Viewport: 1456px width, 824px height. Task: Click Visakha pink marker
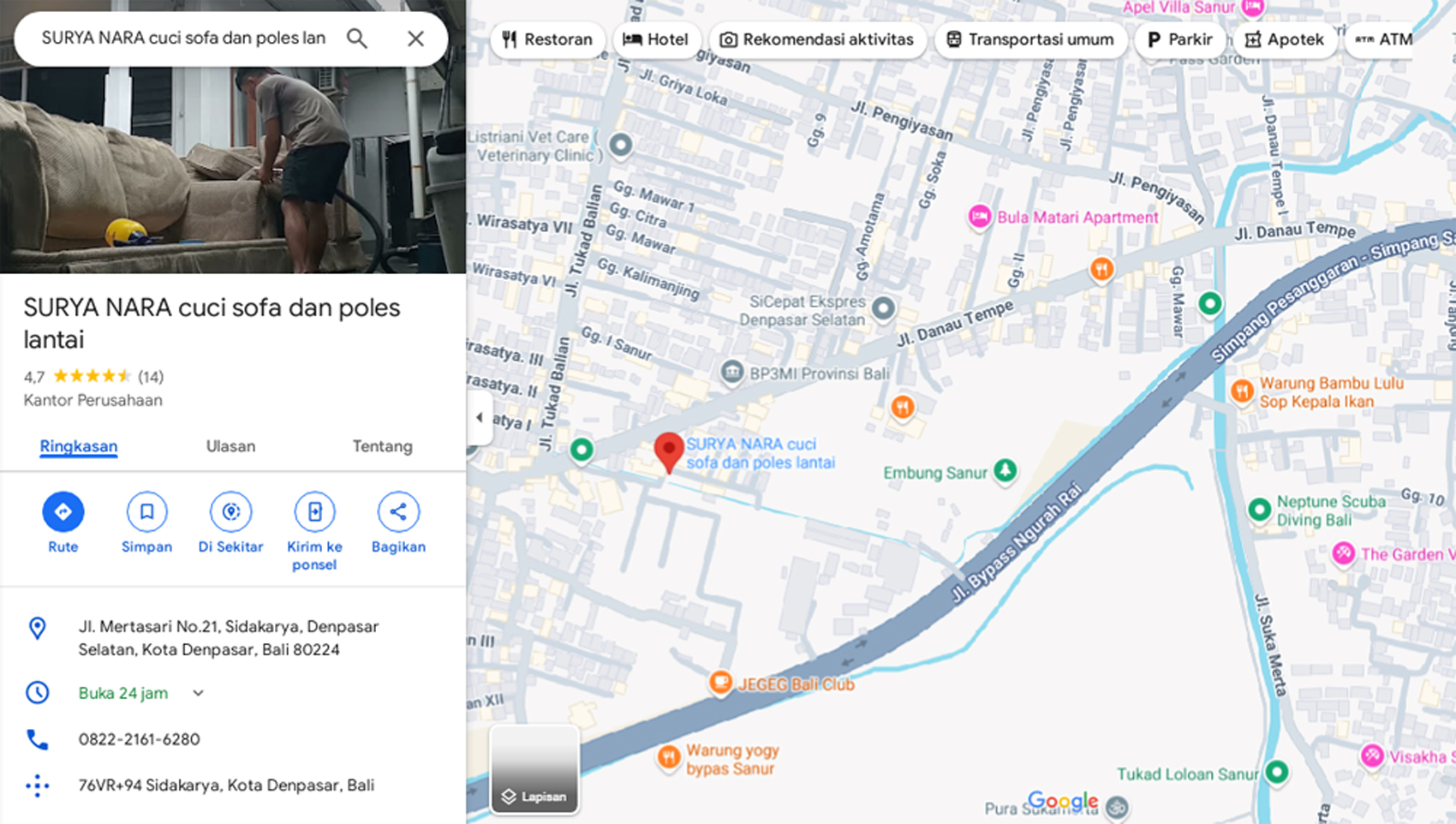tap(1372, 755)
